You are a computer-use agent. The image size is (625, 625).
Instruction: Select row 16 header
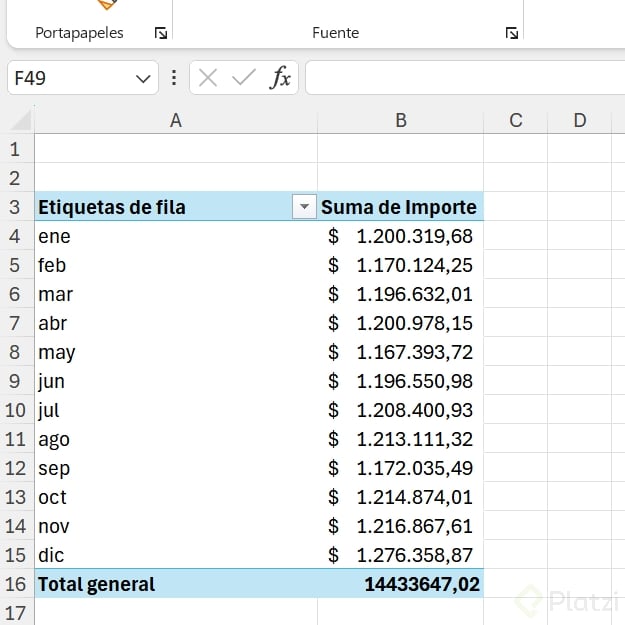15,584
